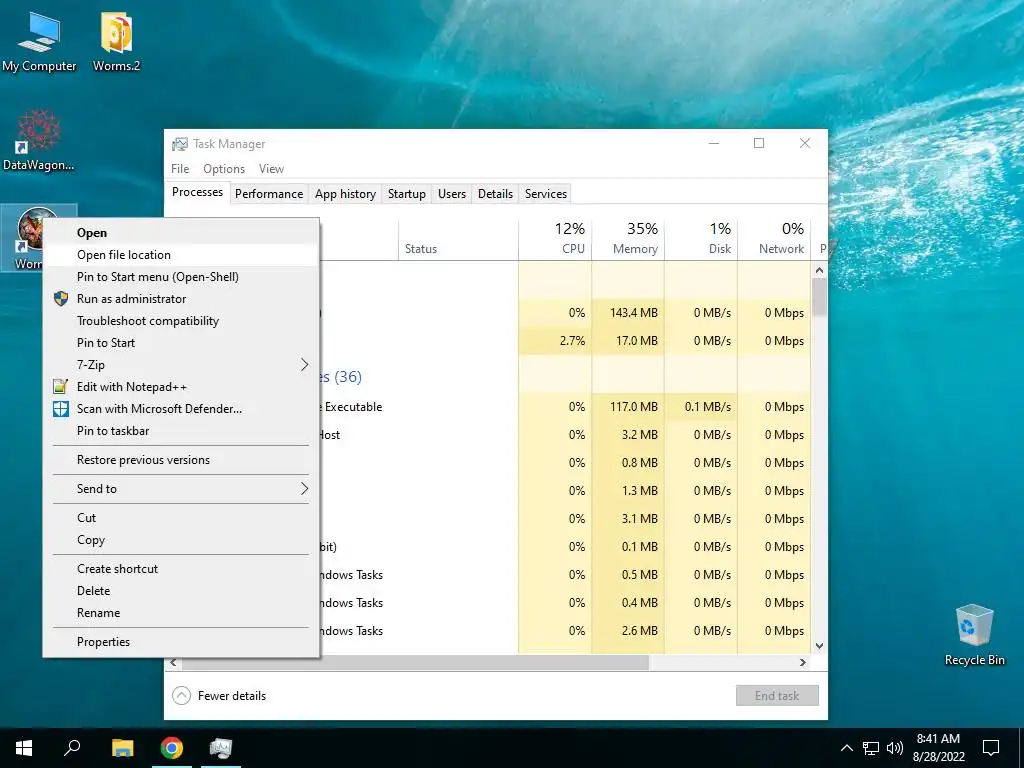Click the horizontal scrollbar left arrow

pos(173,662)
